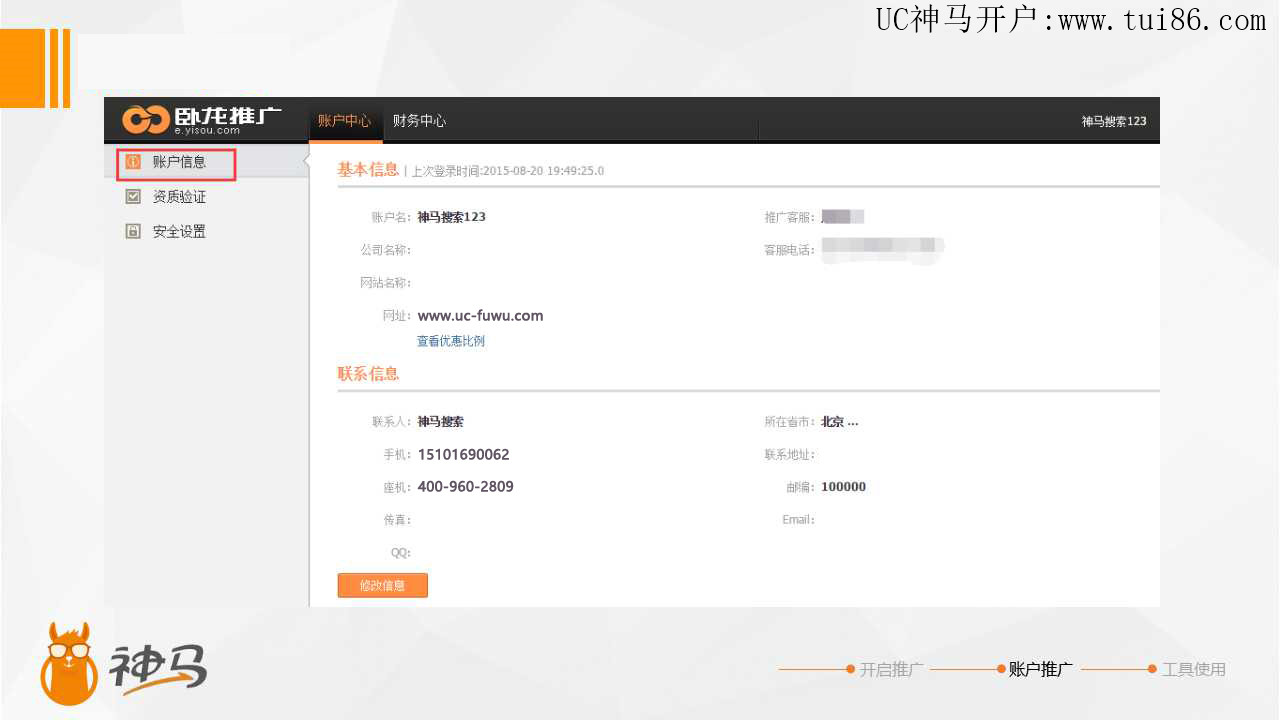Click the 资质验证 checkmark icon
The width and height of the screenshot is (1280, 720).
(133, 197)
